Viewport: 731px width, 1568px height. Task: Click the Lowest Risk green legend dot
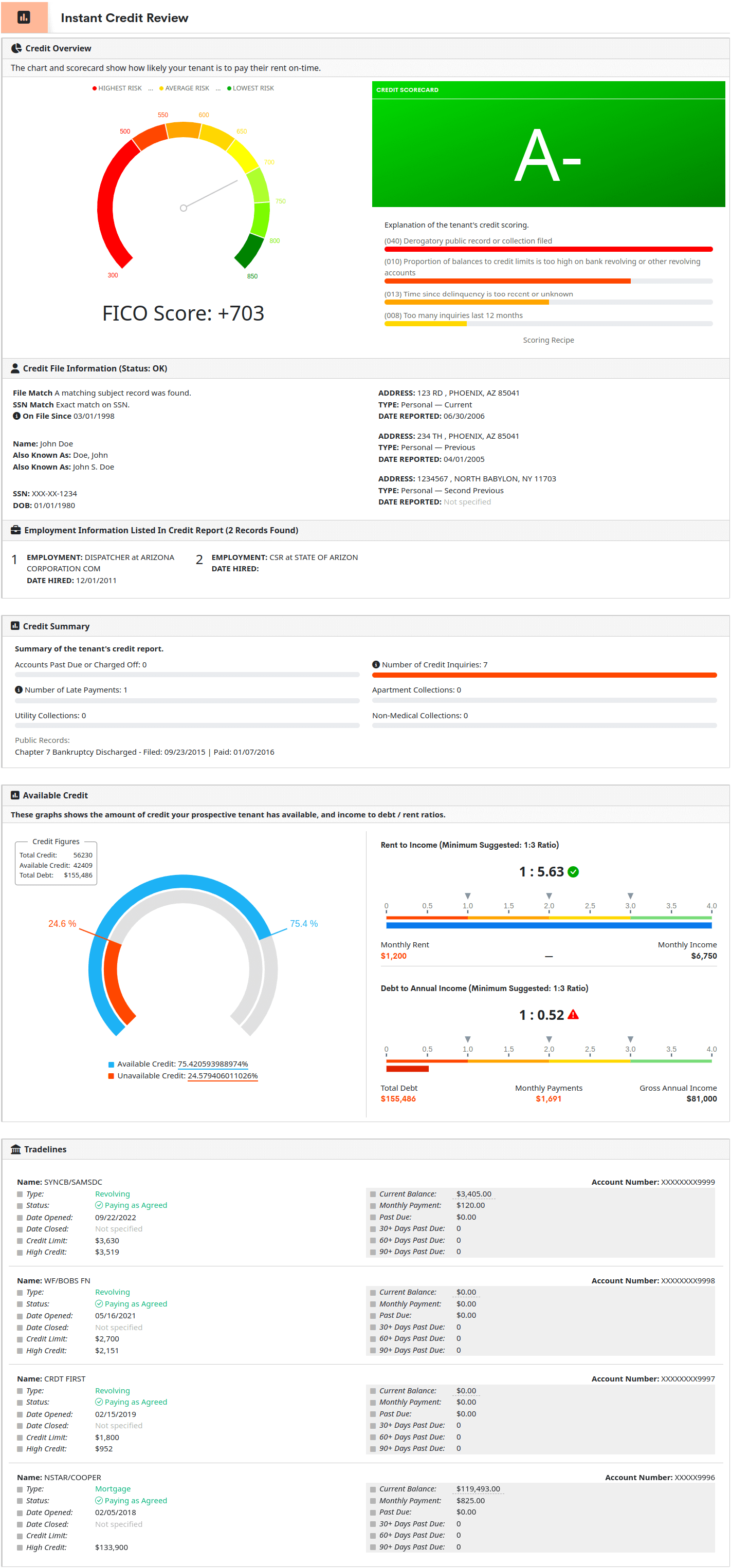[229, 88]
